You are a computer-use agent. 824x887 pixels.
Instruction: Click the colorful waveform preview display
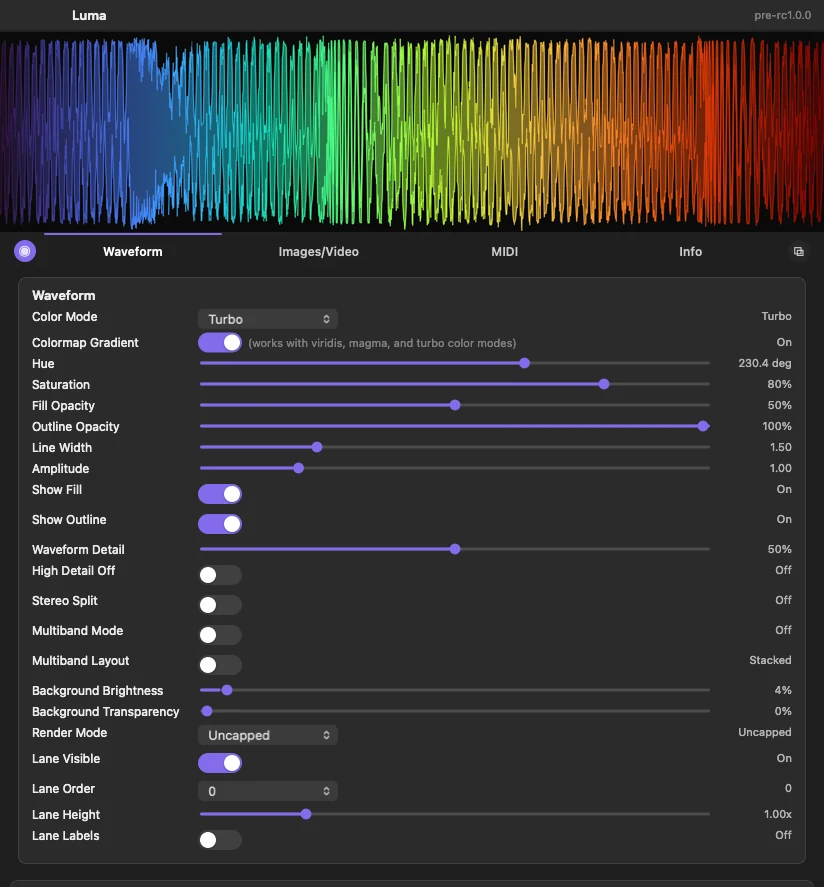point(412,131)
